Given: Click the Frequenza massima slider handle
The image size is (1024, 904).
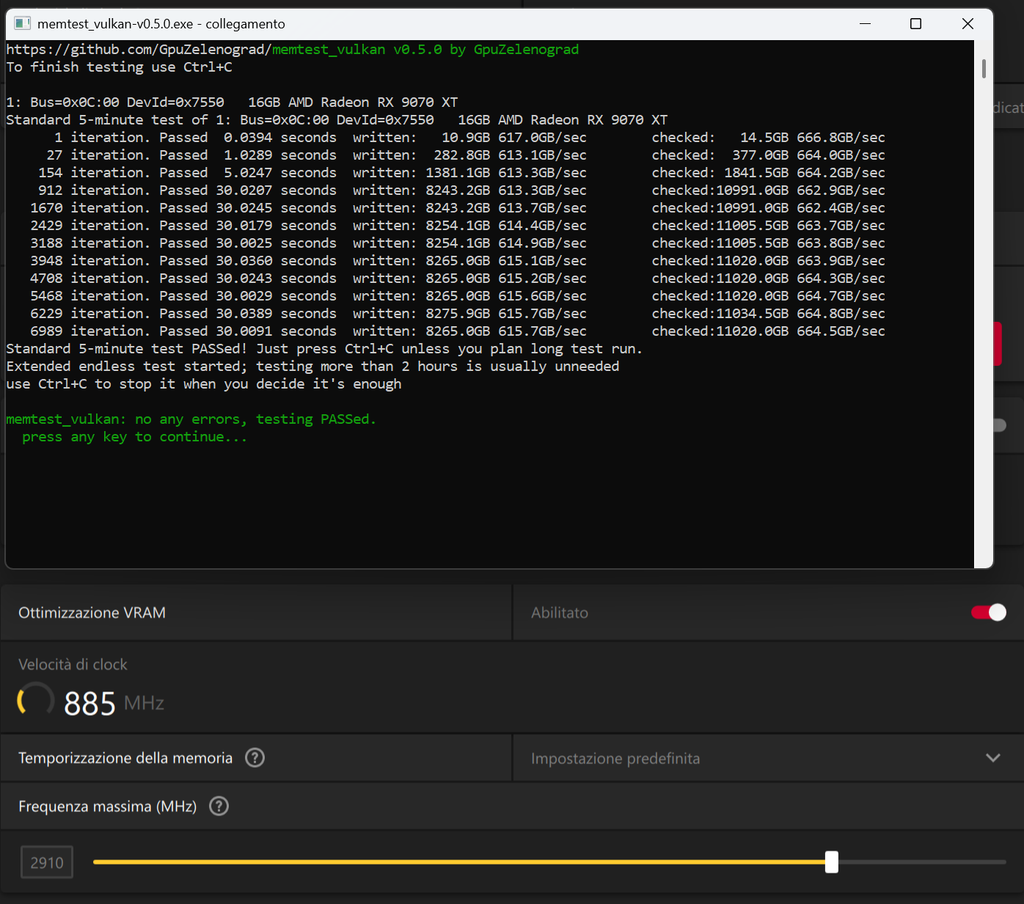Looking at the screenshot, I should [831, 862].
